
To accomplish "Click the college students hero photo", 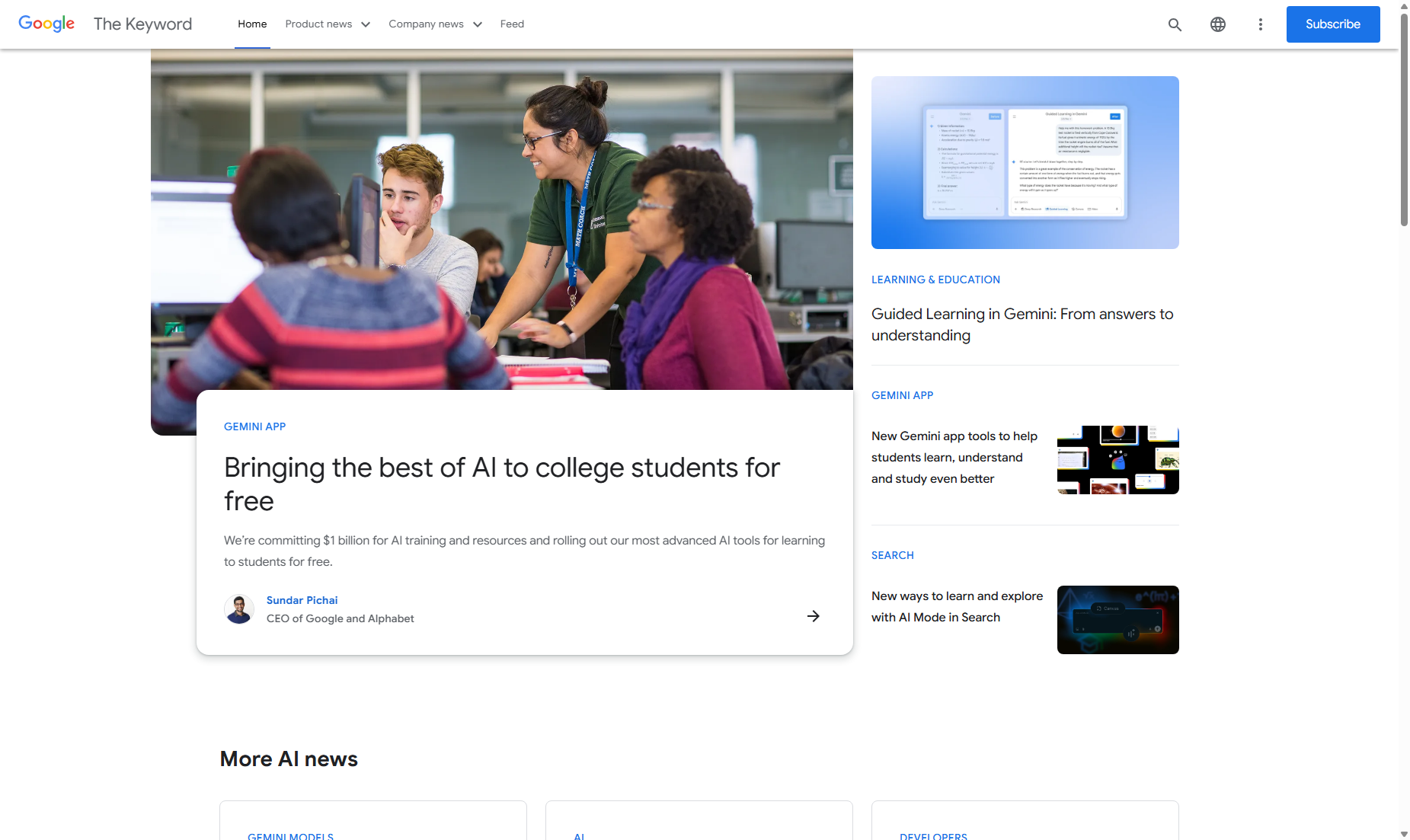I will [501, 221].
